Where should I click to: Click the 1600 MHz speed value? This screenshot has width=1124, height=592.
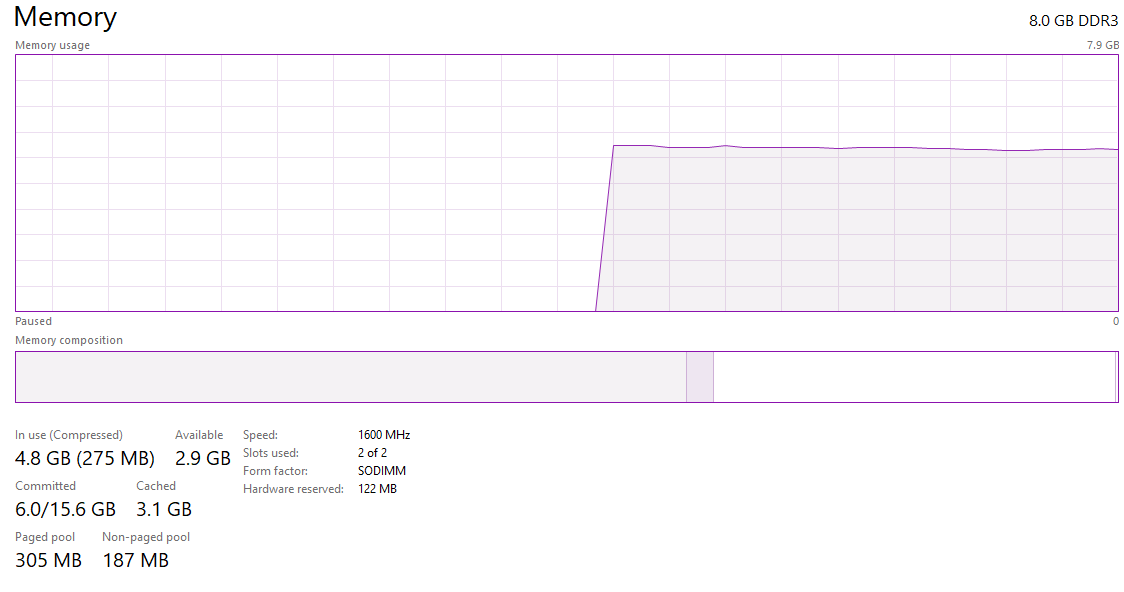(384, 435)
